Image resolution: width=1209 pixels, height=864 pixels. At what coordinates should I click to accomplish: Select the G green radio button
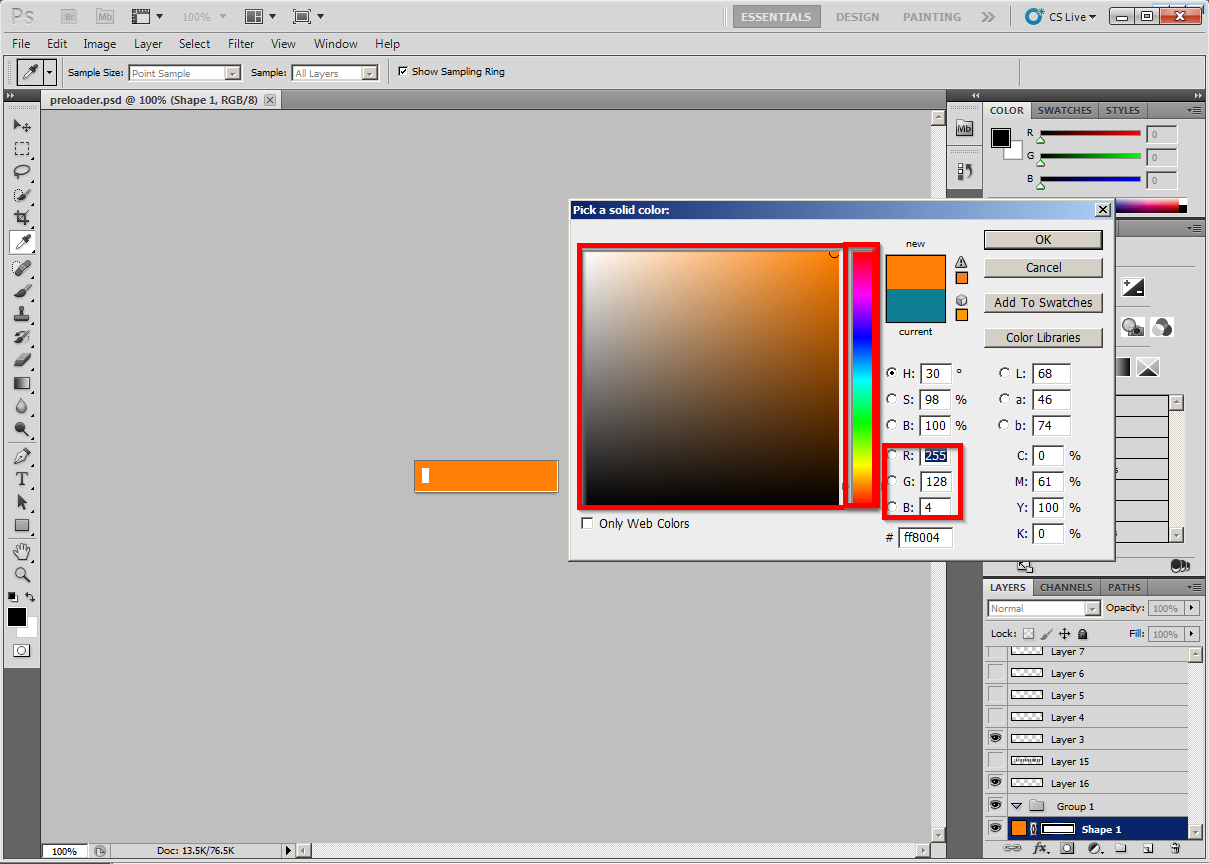(x=892, y=481)
